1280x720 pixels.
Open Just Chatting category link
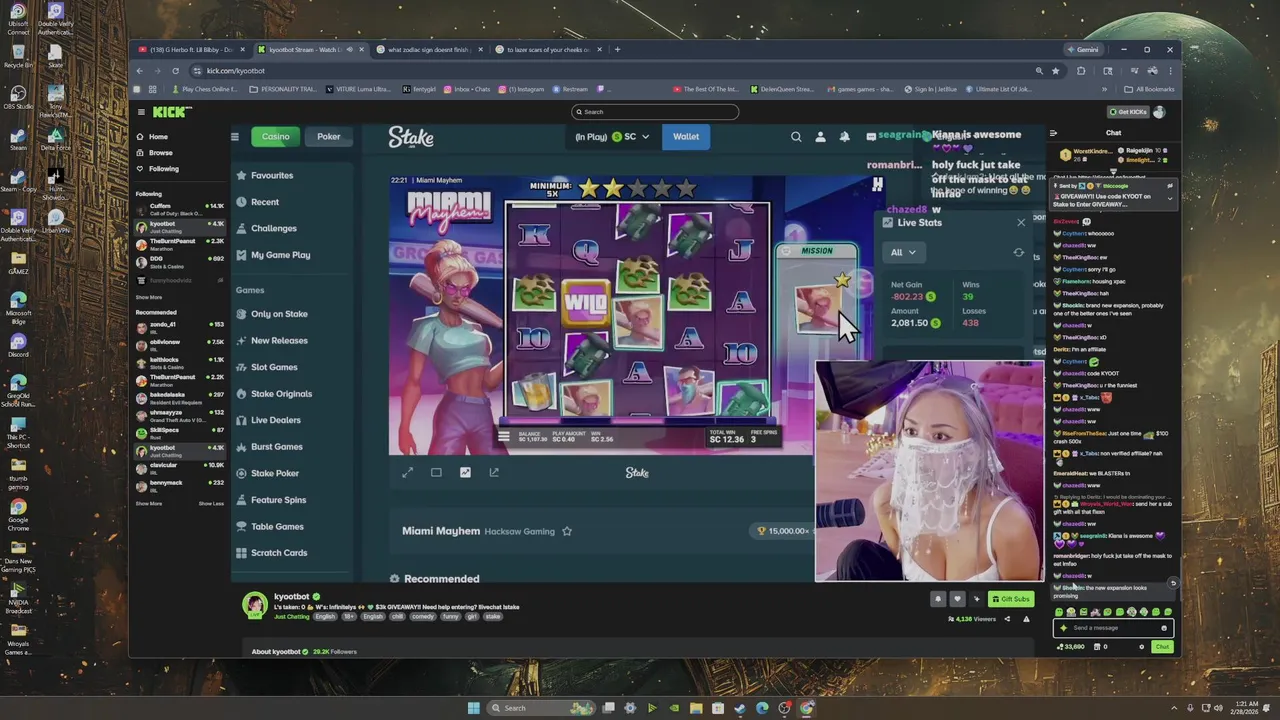click(291, 616)
